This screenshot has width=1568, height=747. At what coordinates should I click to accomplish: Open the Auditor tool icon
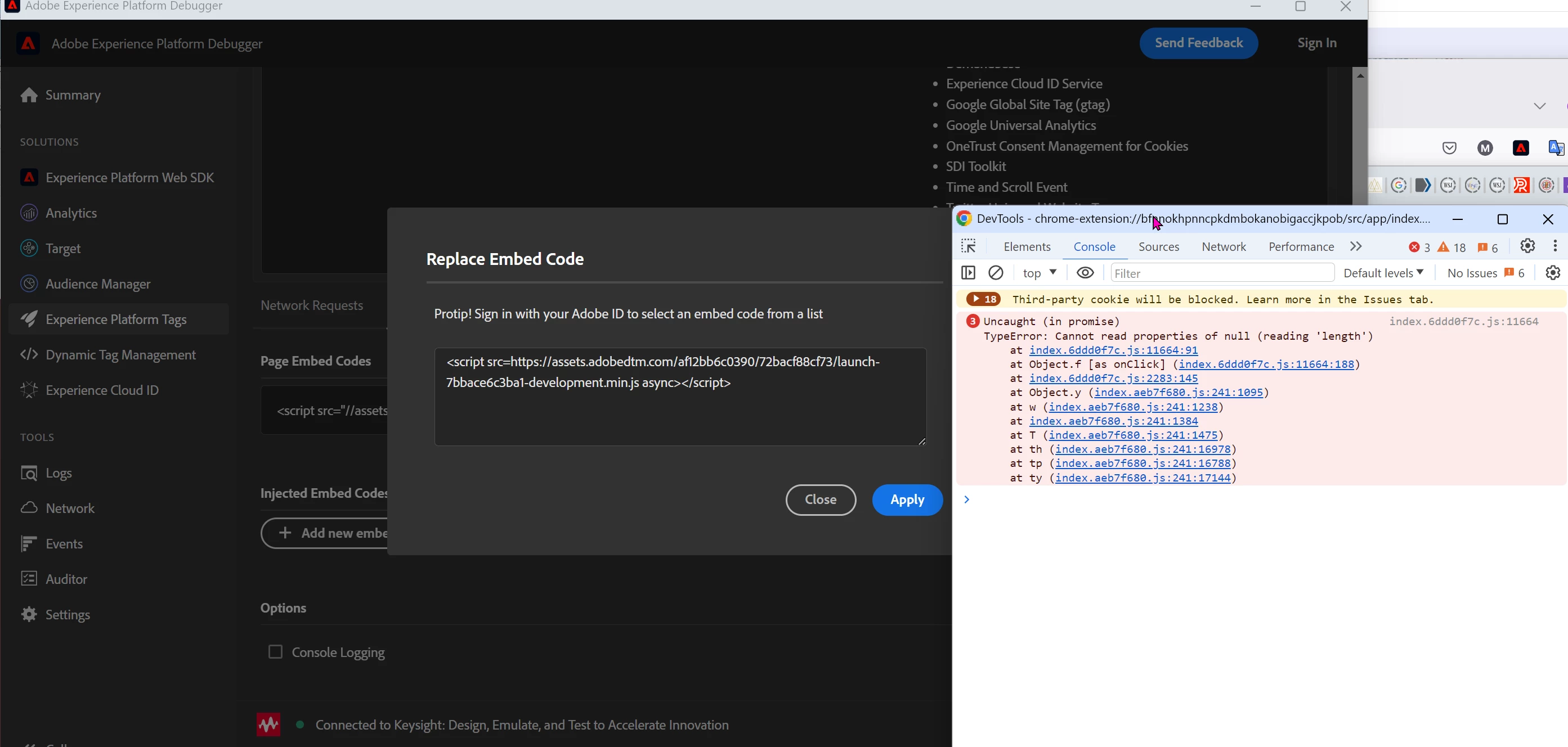coord(29,579)
